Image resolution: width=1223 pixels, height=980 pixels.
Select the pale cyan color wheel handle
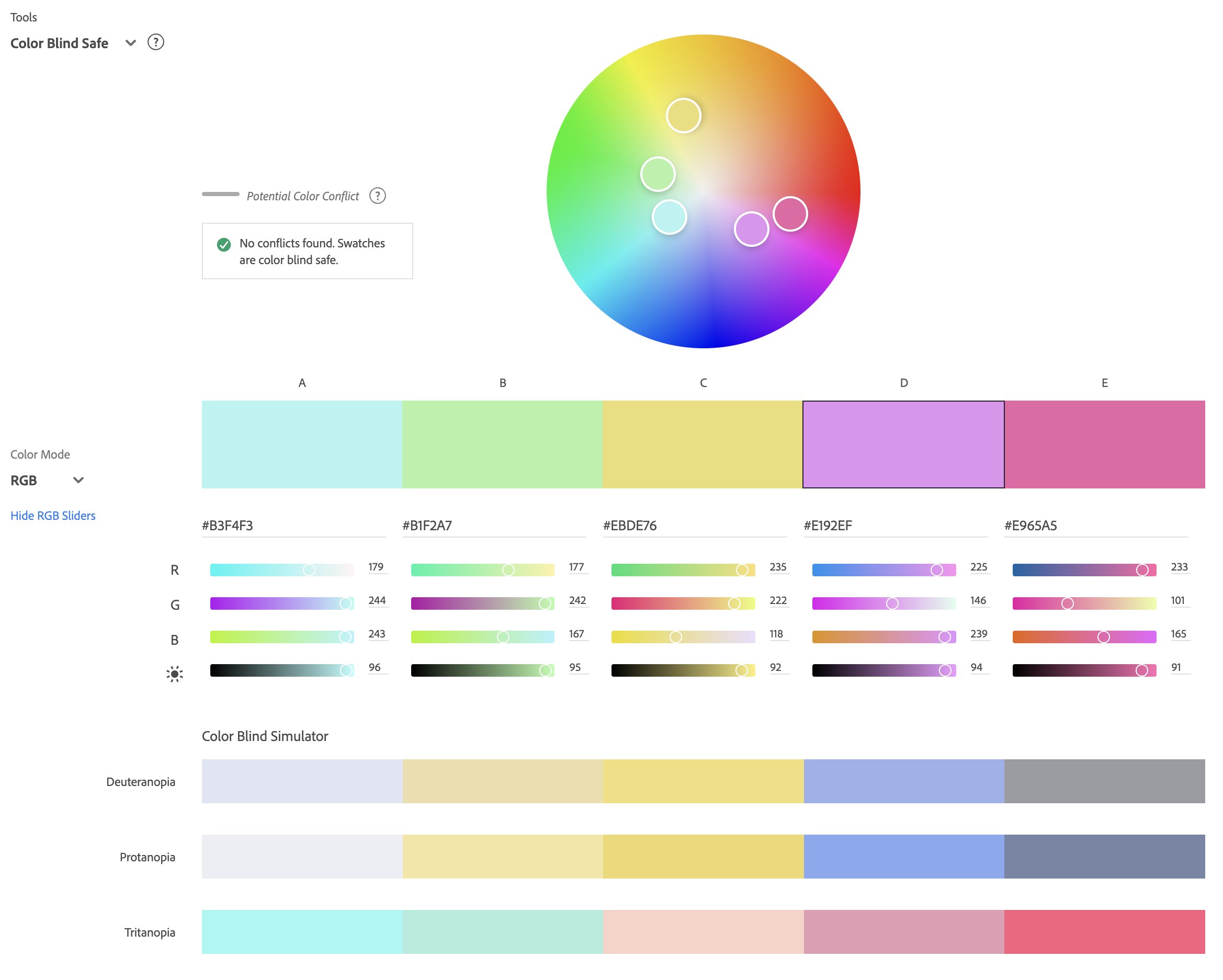coord(669,216)
